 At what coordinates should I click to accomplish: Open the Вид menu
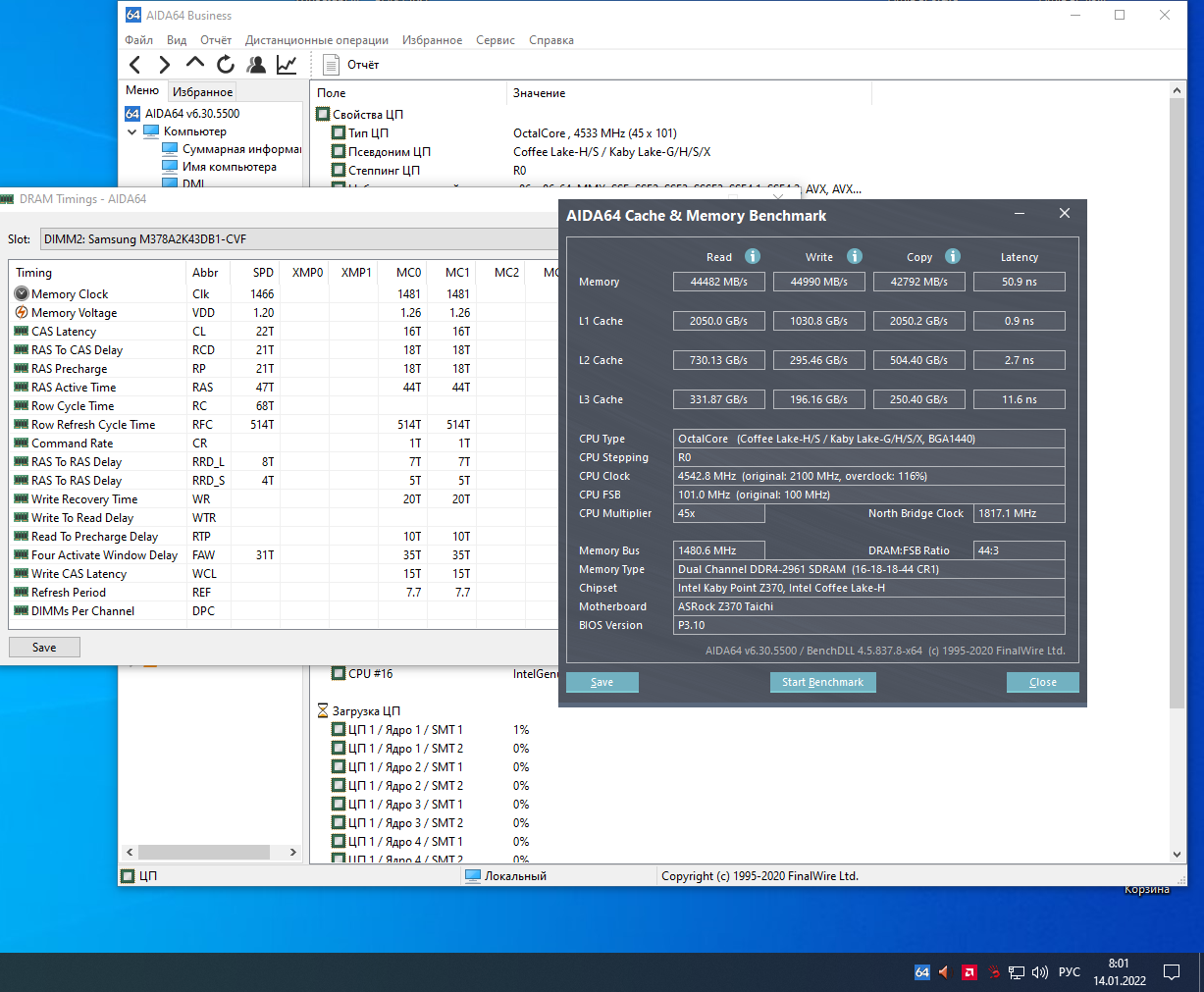177,40
